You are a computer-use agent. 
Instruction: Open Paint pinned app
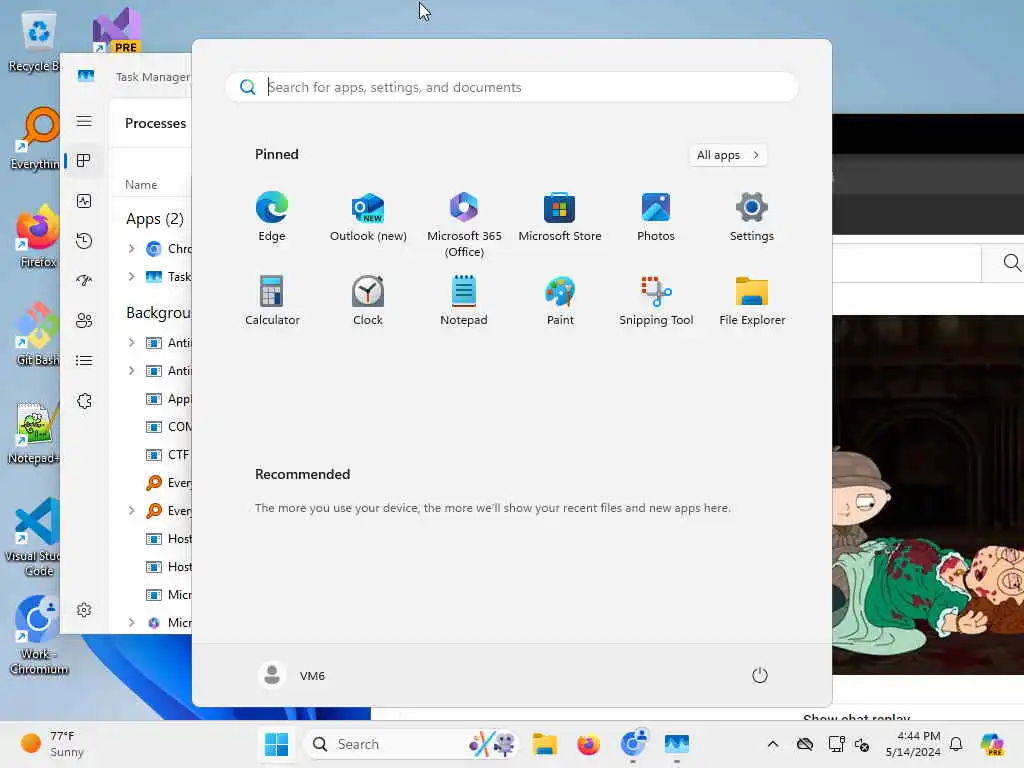coord(560,300)
